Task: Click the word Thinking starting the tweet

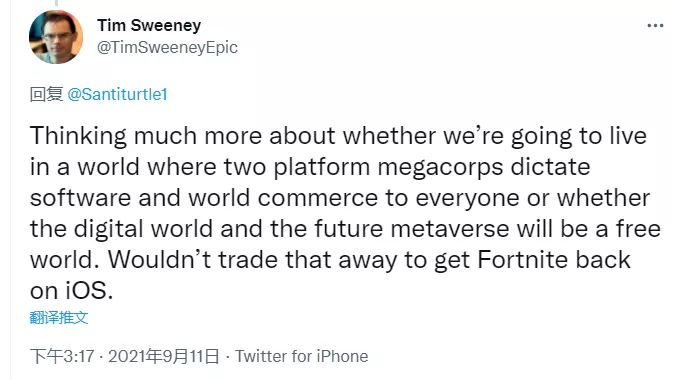Action: 78,137
